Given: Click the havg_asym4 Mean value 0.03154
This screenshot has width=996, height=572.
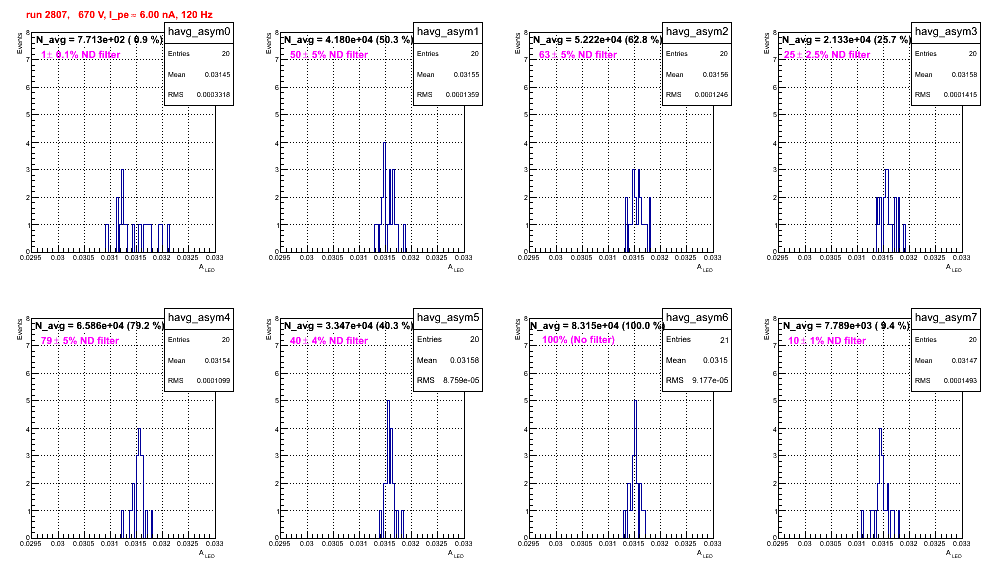Looking at the screenshot, I should point(217,360).
